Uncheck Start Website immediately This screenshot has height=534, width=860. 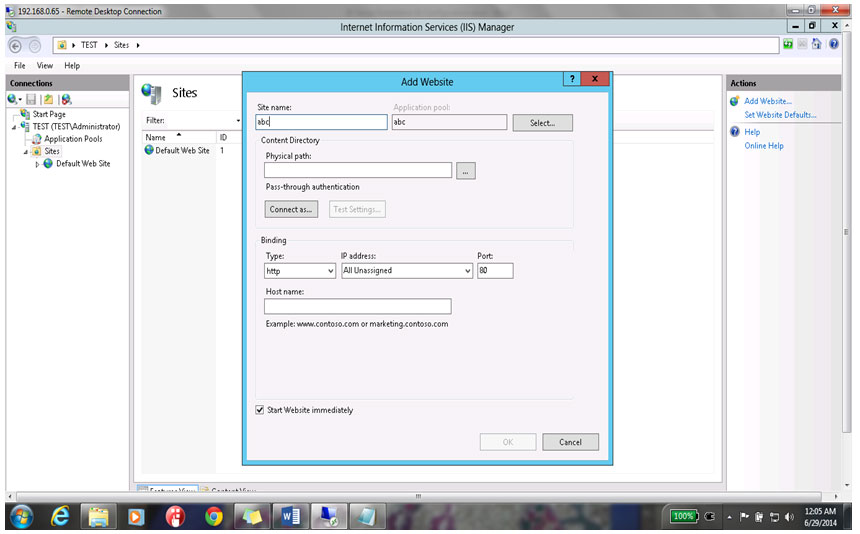(x=260, y=410)
